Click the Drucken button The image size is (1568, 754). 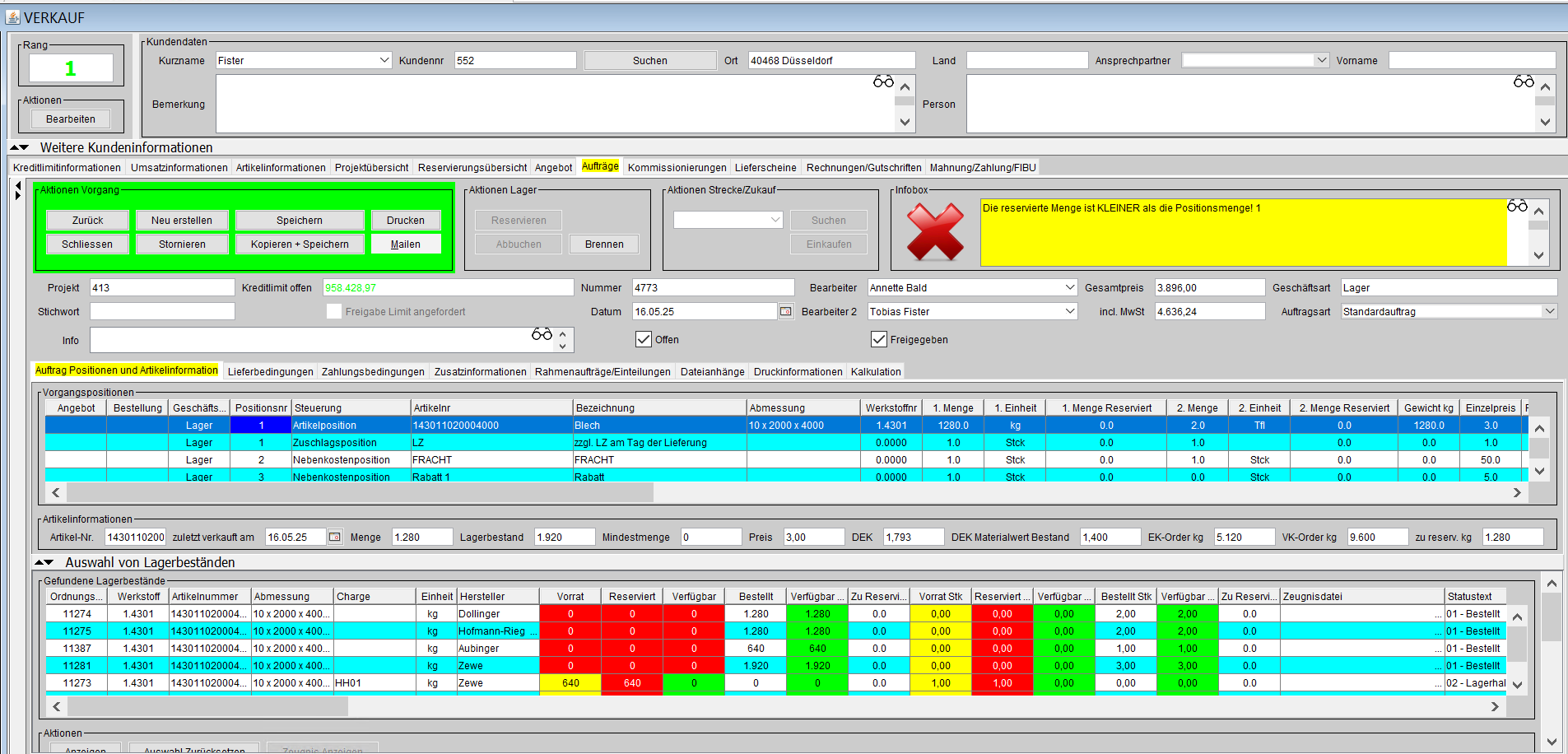(x=406, y=220)
